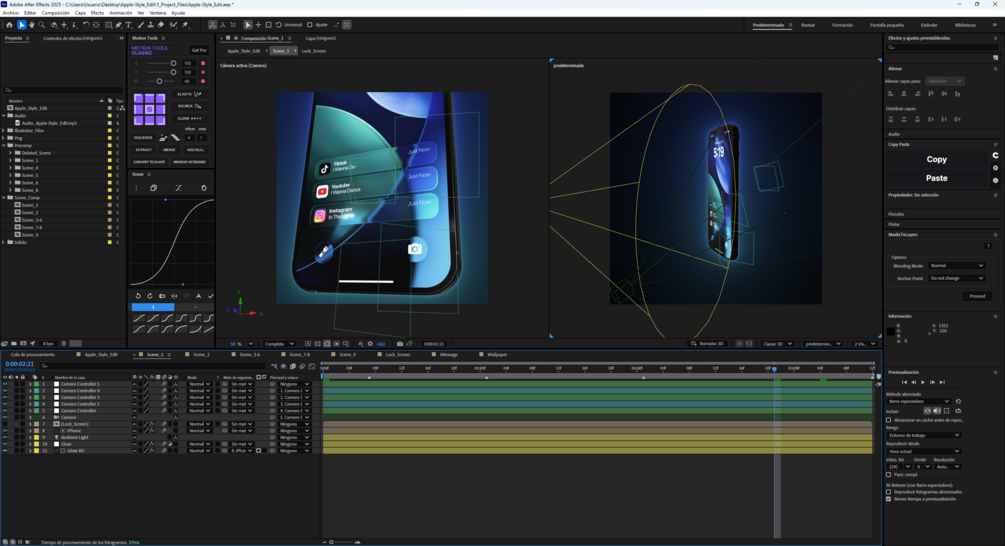This screenshot has height=546, width=1005.
Task: Select the Puppet Pin tool
Action: (185, 25)
